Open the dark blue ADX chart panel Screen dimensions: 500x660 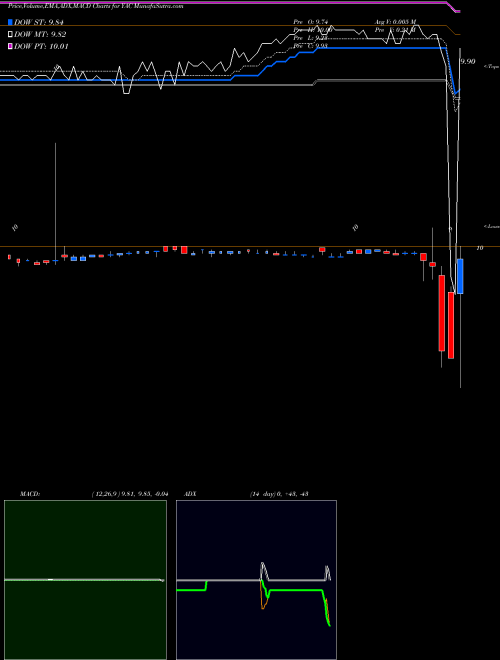click(x=256, y=580)
